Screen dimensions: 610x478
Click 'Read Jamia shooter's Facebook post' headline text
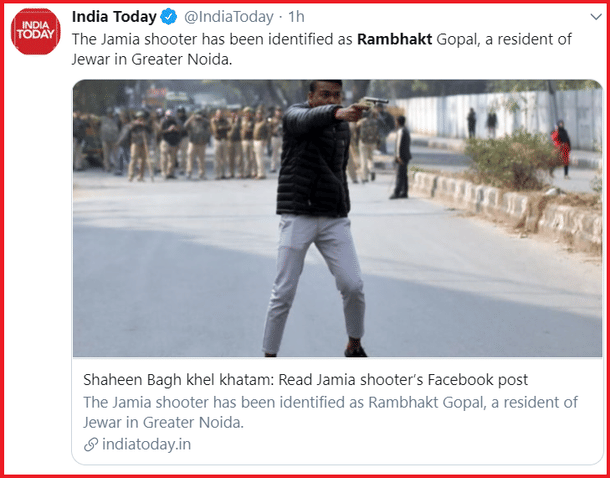(403, 380)
